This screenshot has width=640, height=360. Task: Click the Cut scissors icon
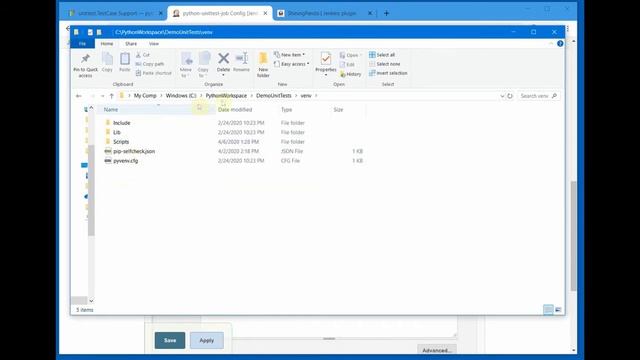point(138,55)
